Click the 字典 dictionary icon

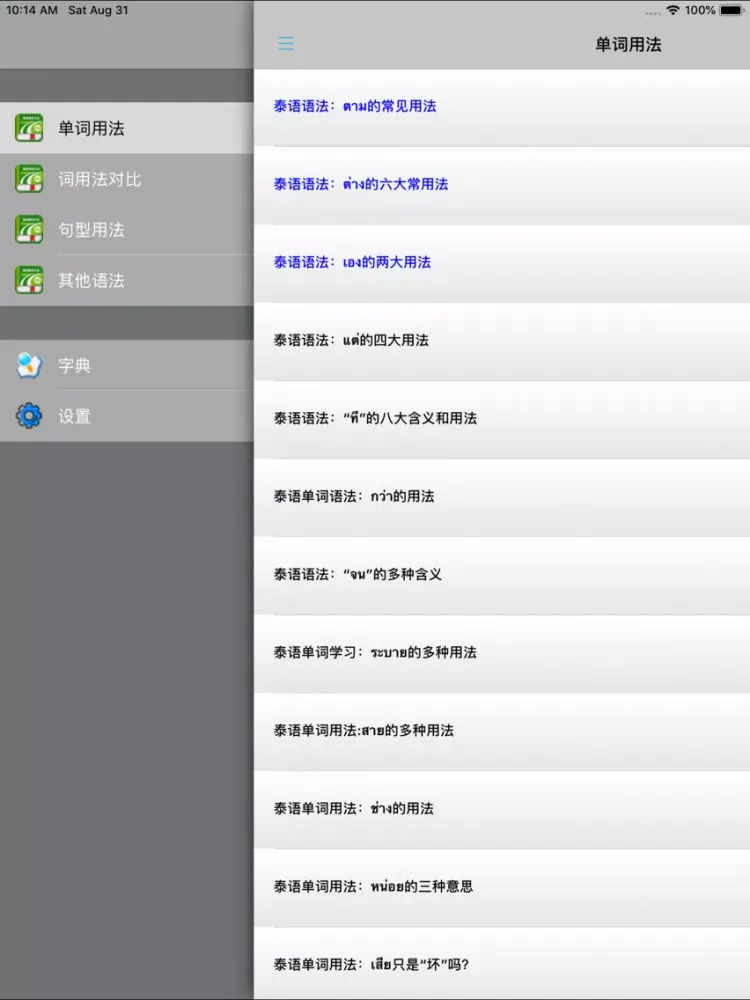(29, 365)
